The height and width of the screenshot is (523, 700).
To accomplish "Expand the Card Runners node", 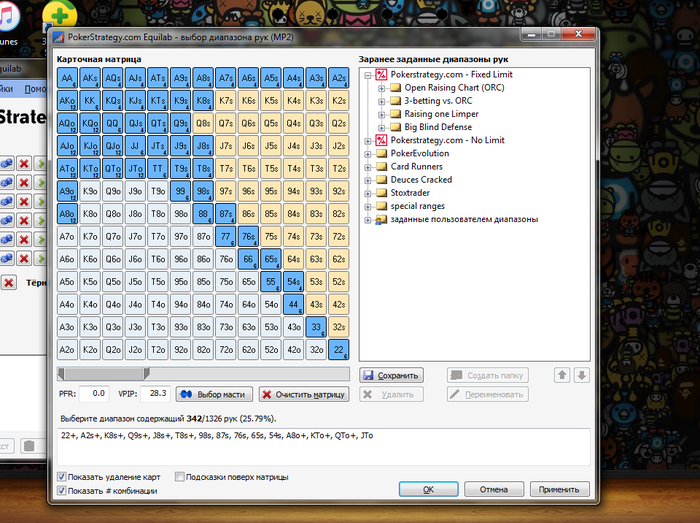I will click(368, 167).
